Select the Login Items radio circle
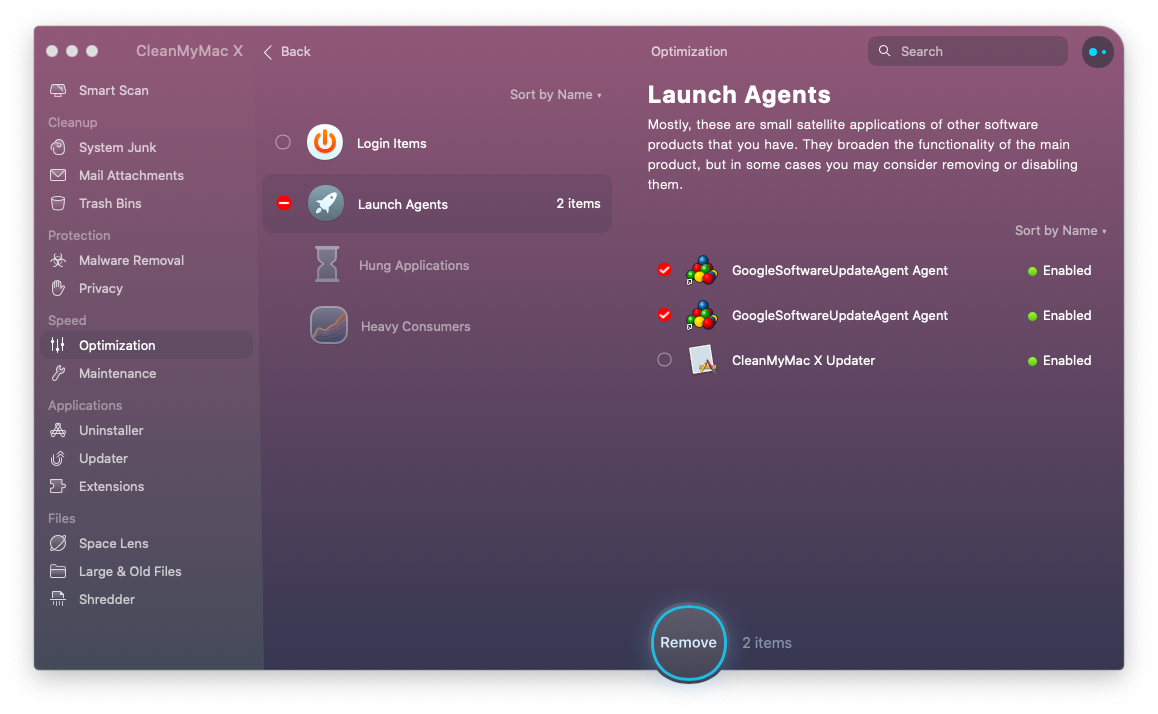The height and width of the screenshot is (714, 1158). [283, 142]
